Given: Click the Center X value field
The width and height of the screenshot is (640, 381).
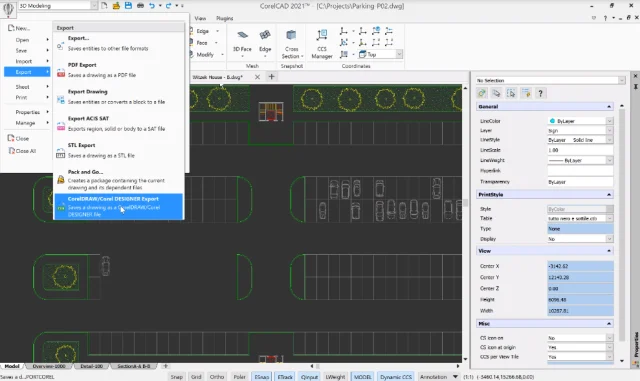Looking at the screenshot, I should tap(580, 266).
